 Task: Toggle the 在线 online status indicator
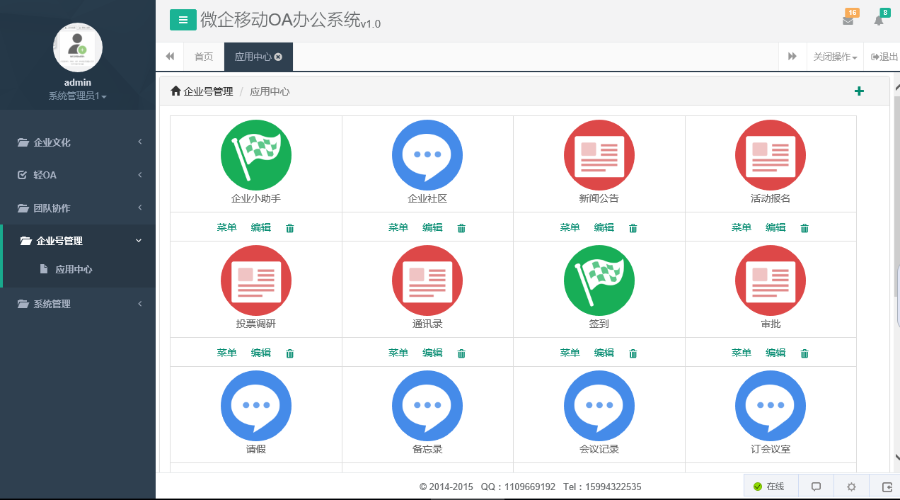(769, 486)
